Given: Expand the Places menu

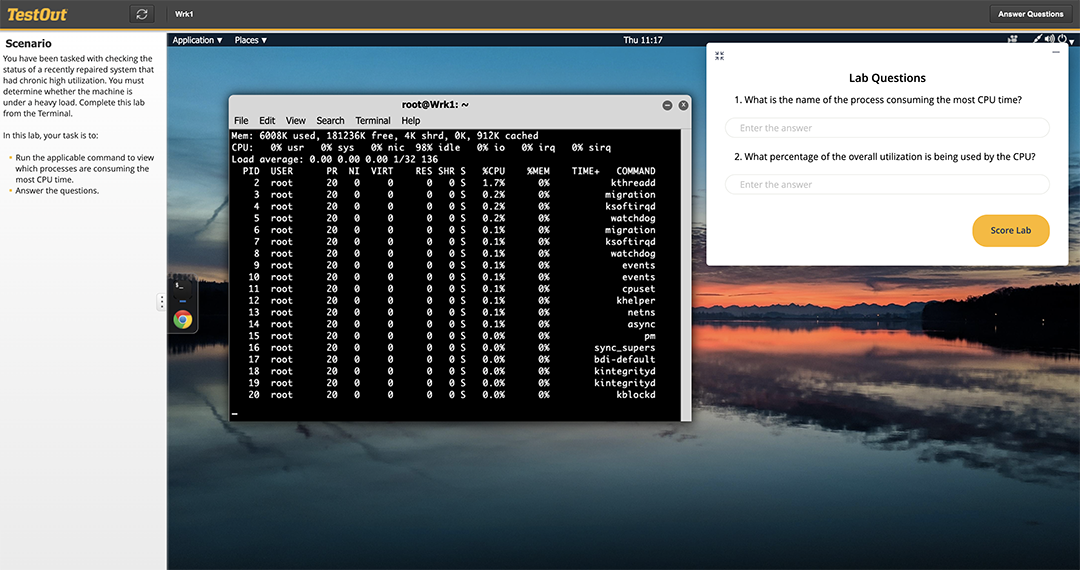Looking at the screenshot, I should point(251,40).
